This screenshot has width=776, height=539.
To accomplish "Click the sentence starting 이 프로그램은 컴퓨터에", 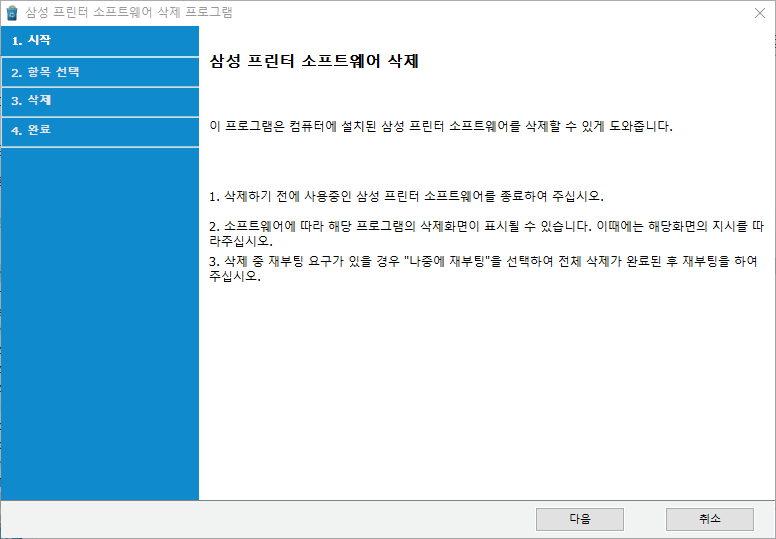I will pyautogui.click(x=441, y=126).
